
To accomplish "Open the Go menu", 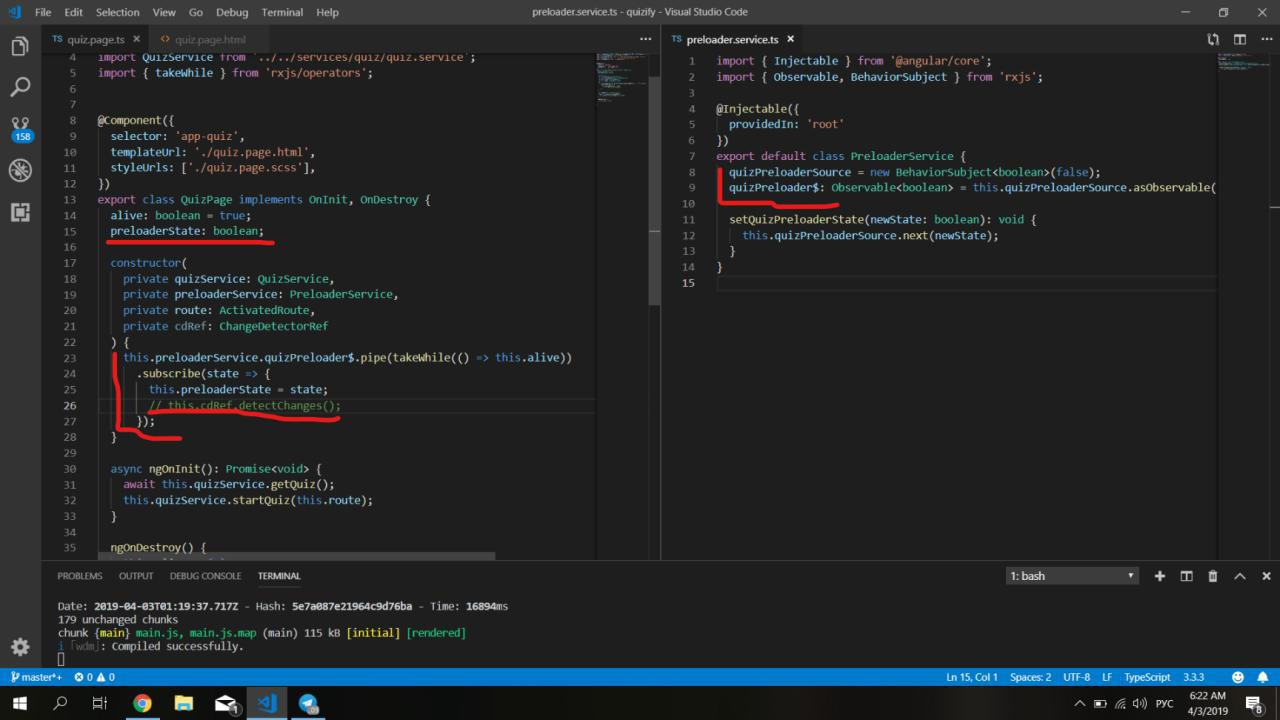I will coord(196,12).
